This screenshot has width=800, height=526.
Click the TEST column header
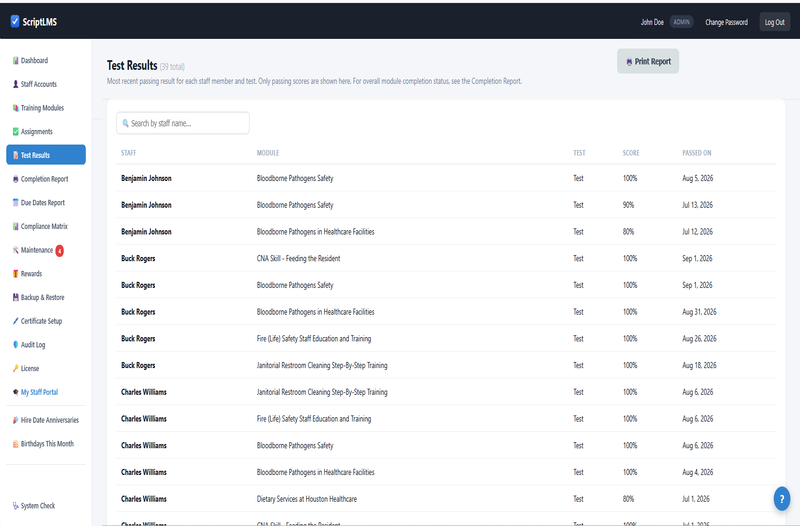coord(579,153)
